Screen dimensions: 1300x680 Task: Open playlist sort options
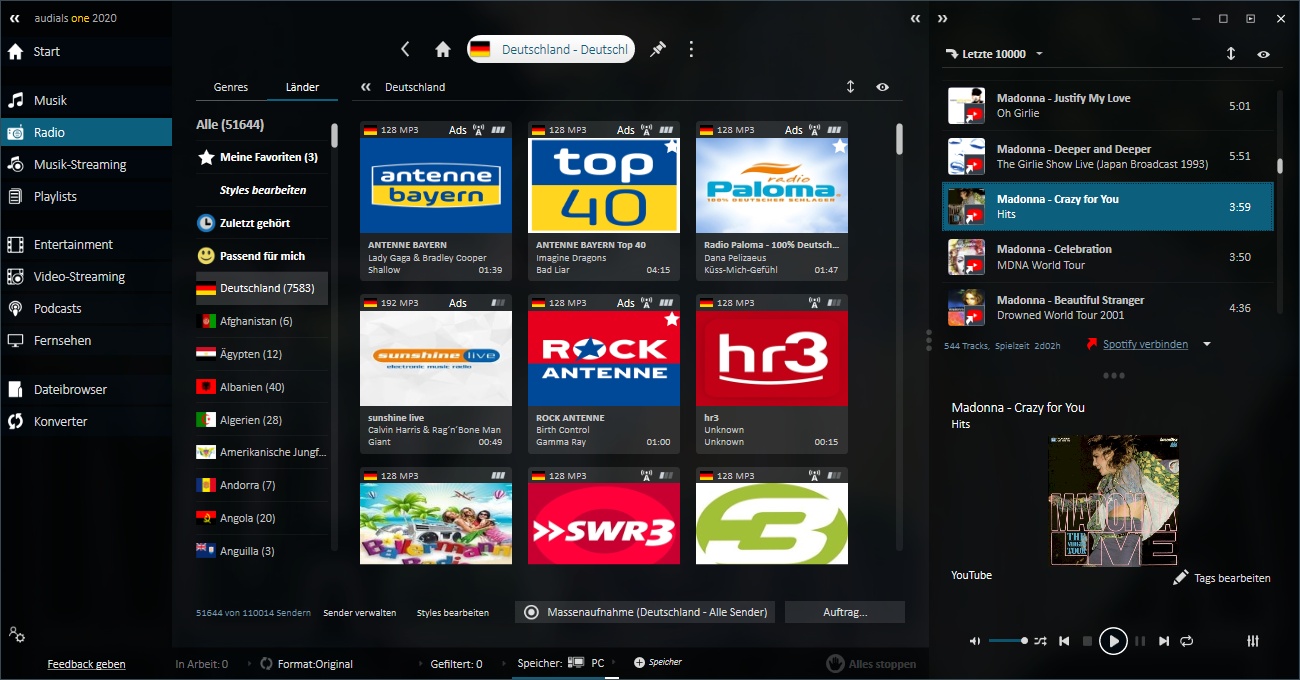(x=1231, y=54)
